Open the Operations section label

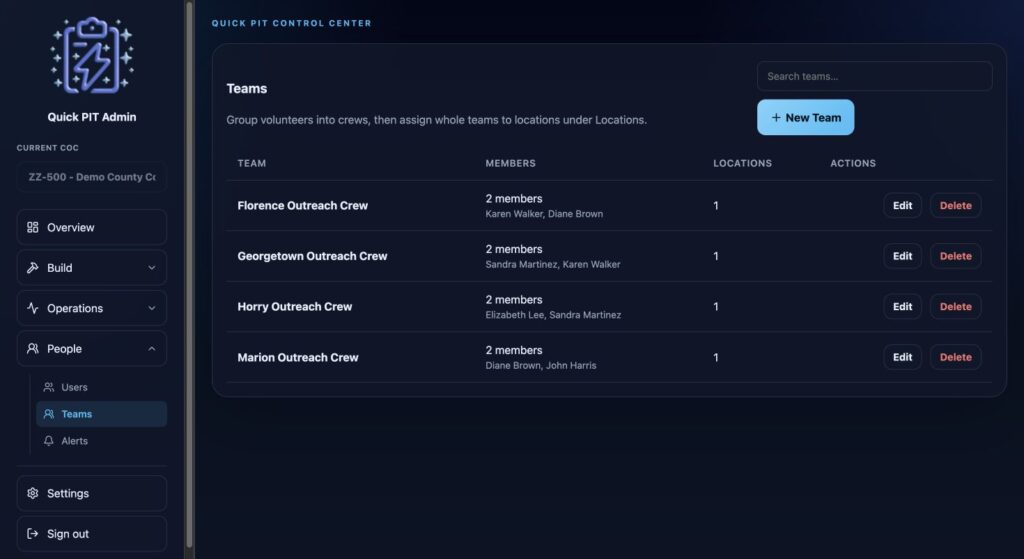point(74,308)
